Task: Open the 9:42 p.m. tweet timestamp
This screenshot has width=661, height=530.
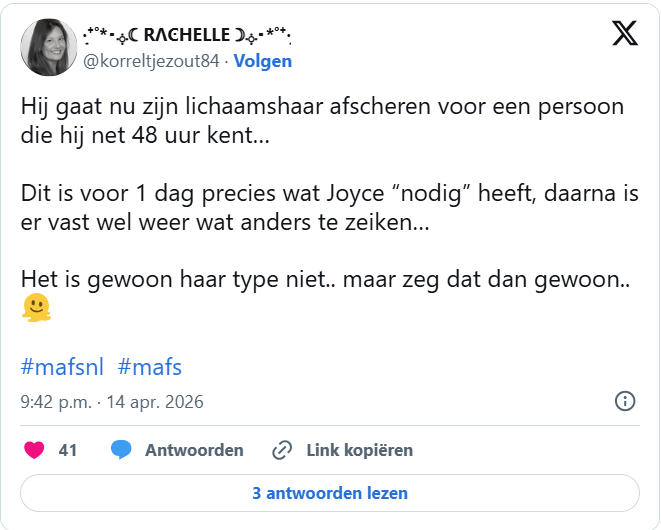Action: (112, 402)
